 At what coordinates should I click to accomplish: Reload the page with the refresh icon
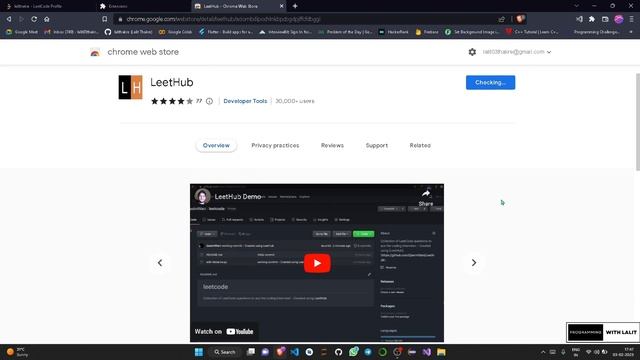coord(34,19)
